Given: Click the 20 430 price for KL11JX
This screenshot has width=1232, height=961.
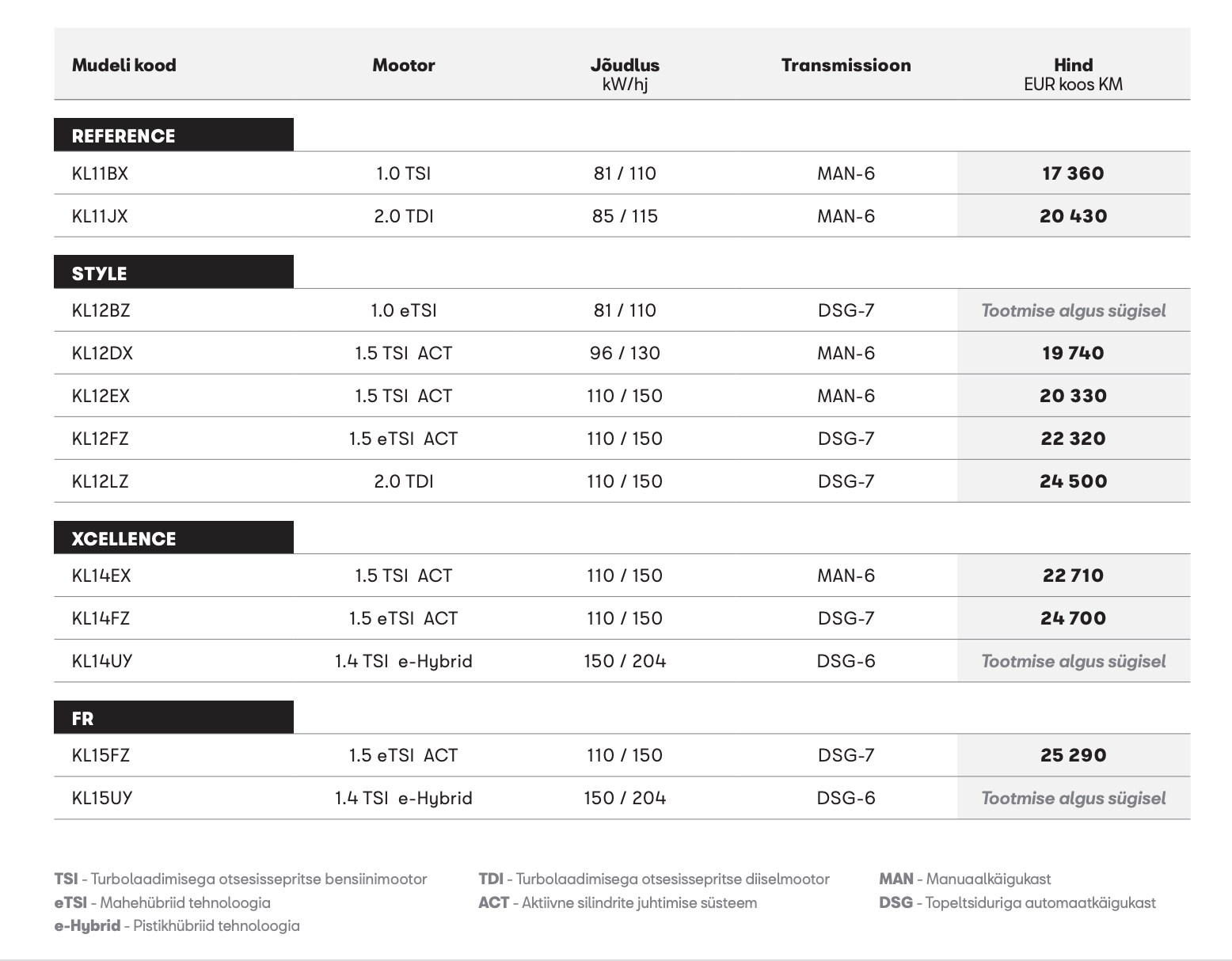Looking at the screenshot, I should [1073, 216].
